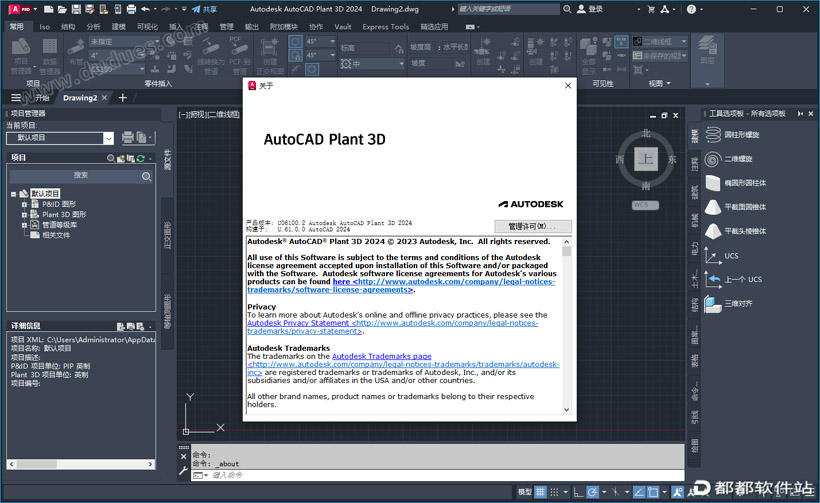Image resolution: width=820 pixels, height=503 pixels.
Task: Select the 平截头棱锥体 tool in palette
Action: (x=735, y=231)
